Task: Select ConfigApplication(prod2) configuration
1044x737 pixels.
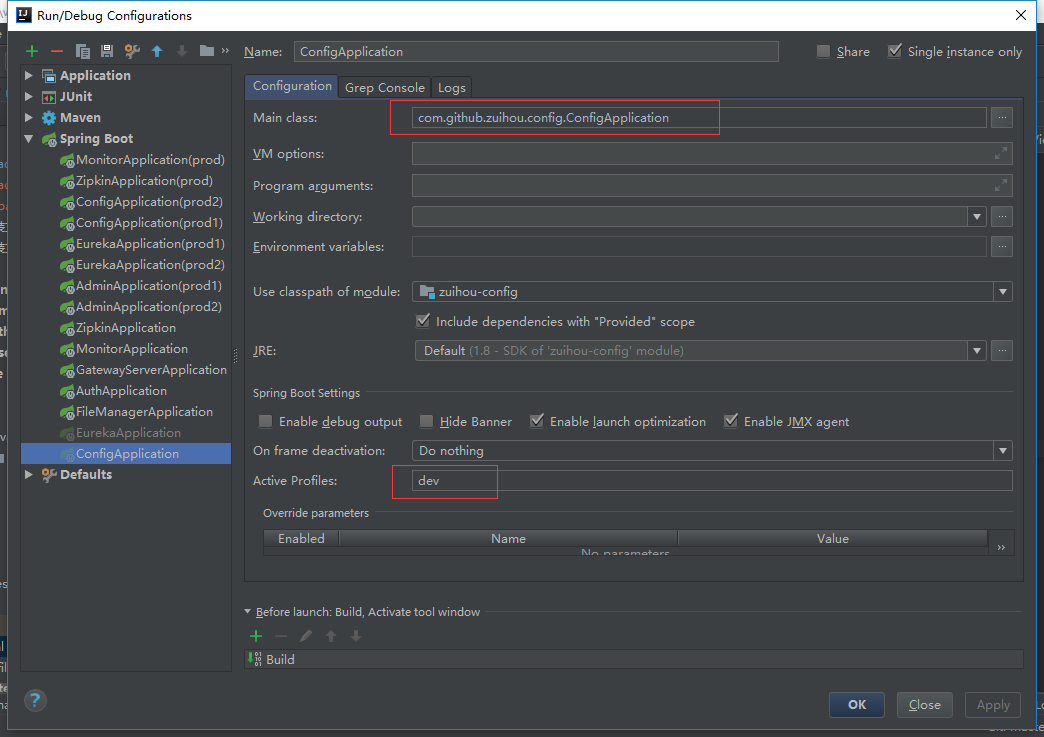Action: pyautogui.click(x=149, y=202)
